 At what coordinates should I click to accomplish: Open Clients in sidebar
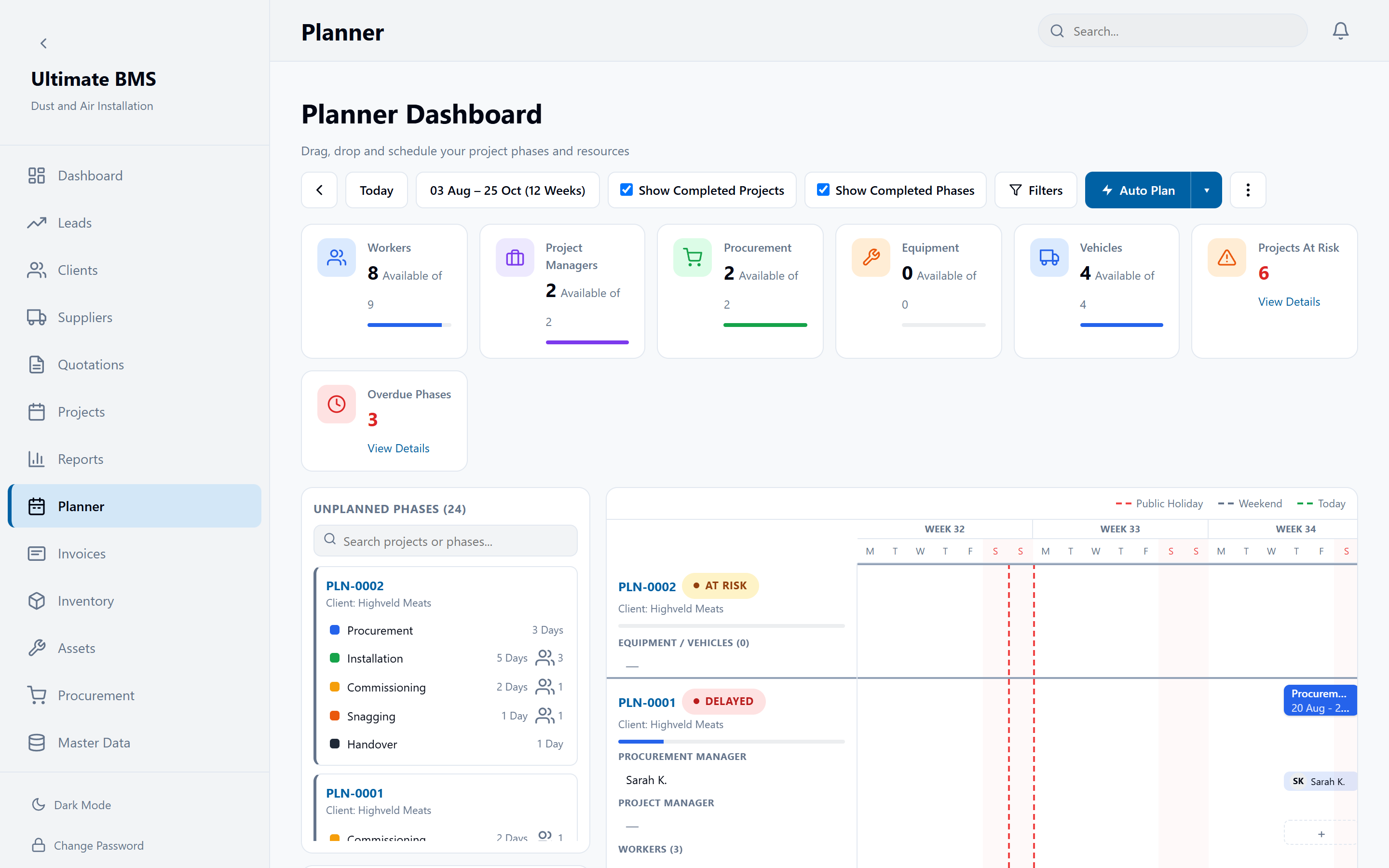click(134, 270)
